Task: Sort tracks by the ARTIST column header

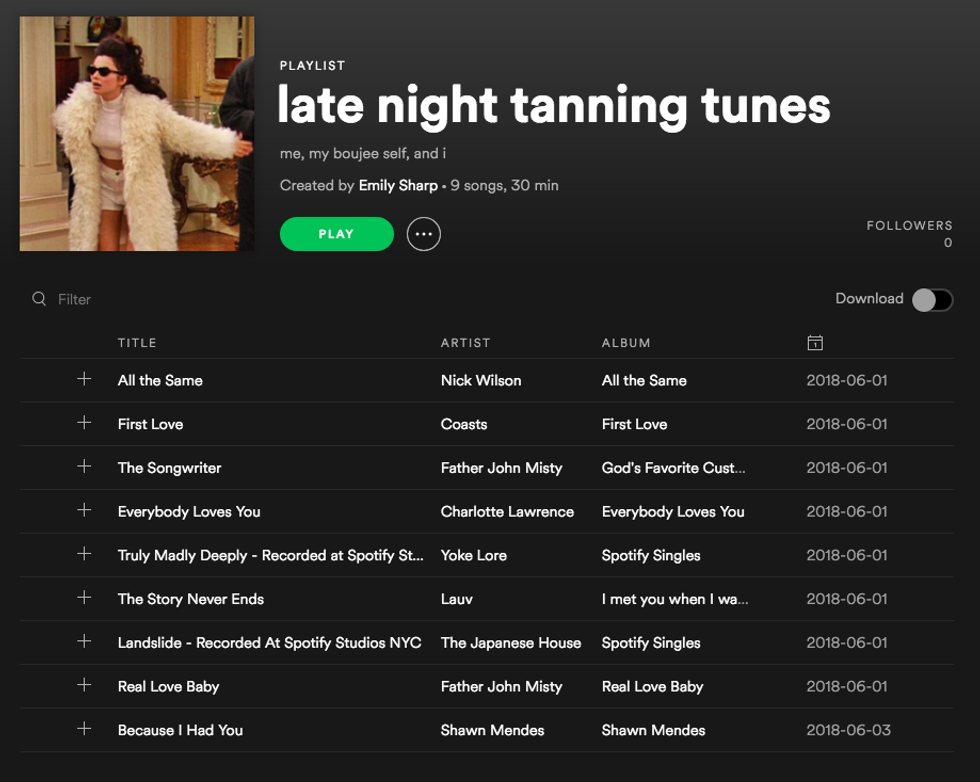Action: click(465, 343)
